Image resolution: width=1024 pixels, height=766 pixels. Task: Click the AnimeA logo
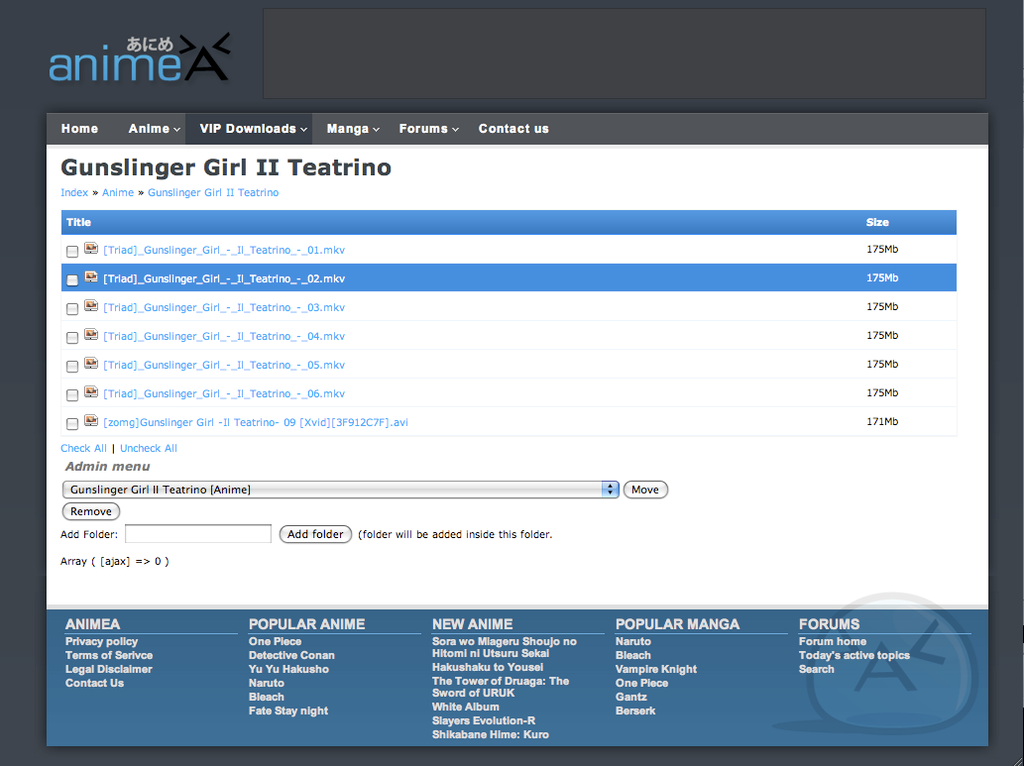pos(139,60)
